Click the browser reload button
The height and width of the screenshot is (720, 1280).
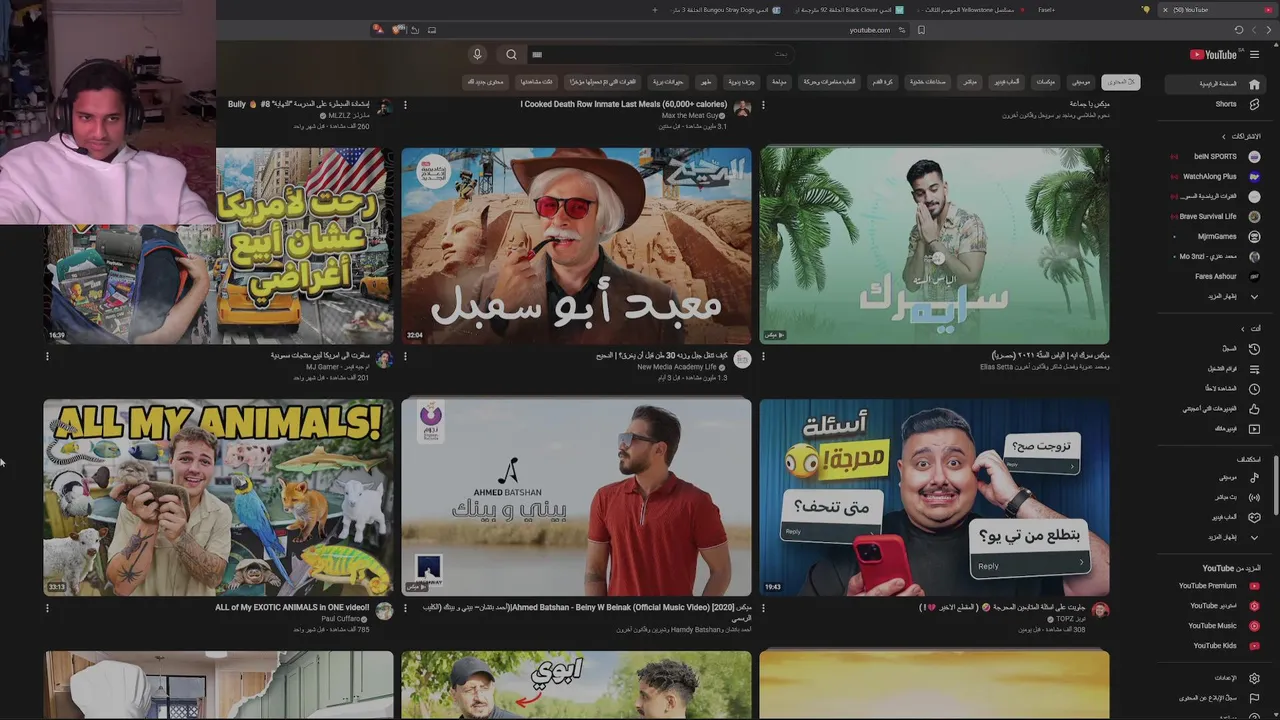pyautogui.click(x=1238, y=30)
